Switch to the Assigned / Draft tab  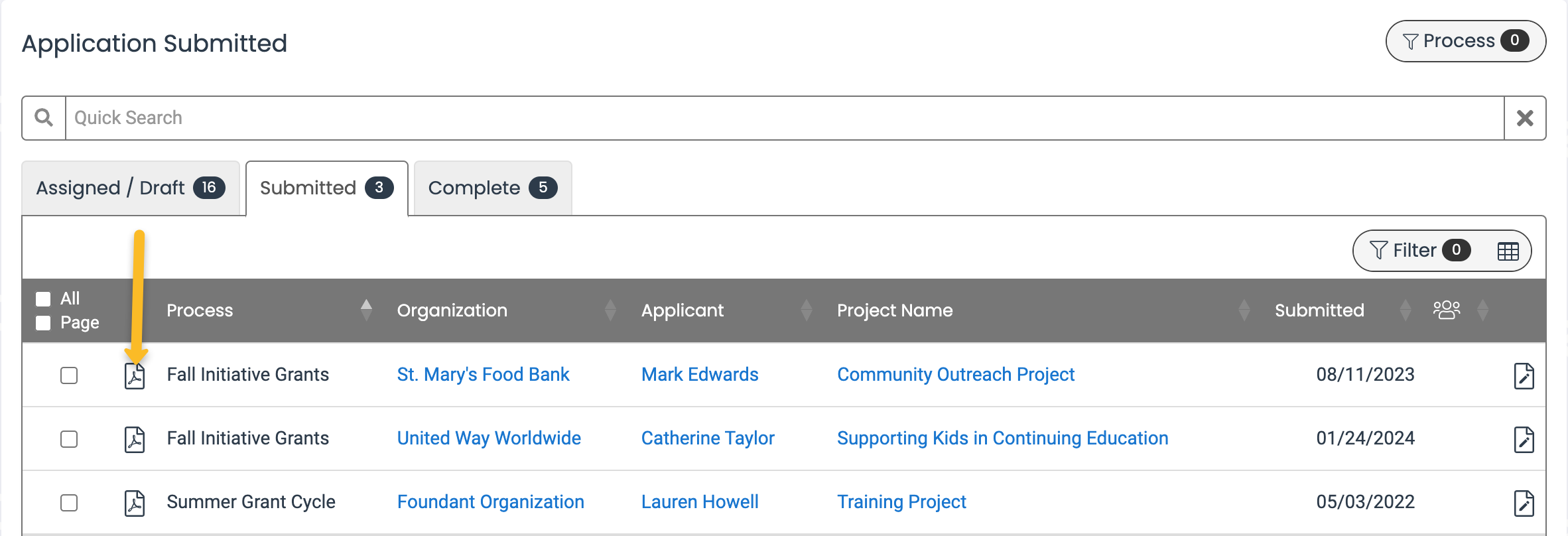(x=131, y=188)
